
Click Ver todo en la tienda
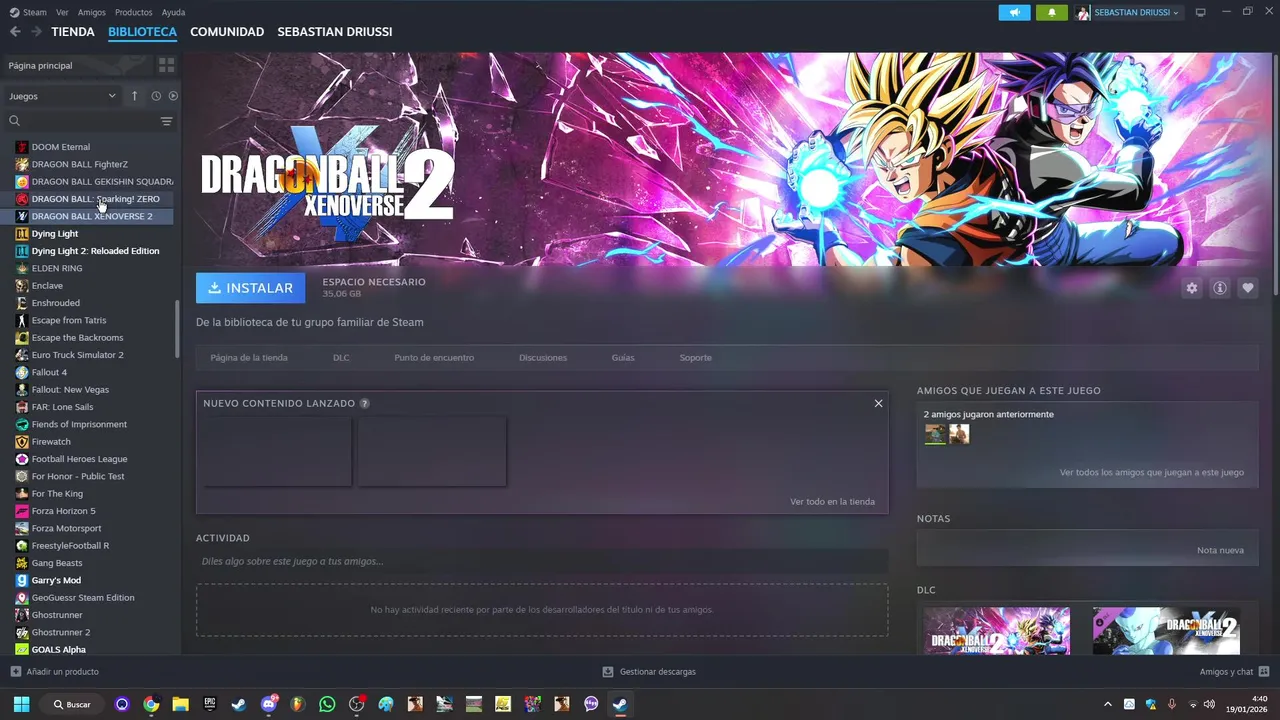pyautogui.click(x=832, y=502)
